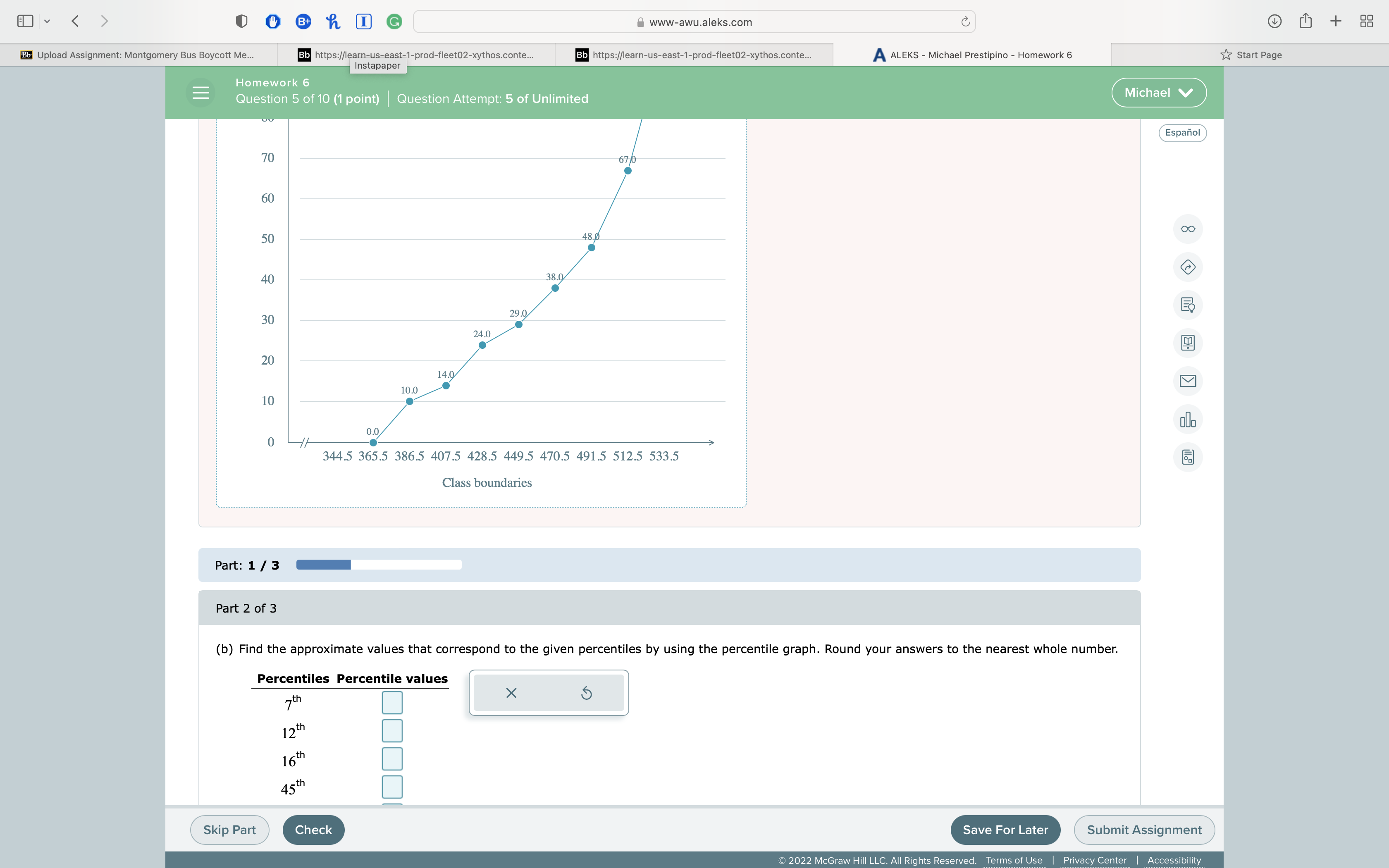Click the Part 1/3 progress bar
This screenshot has height=868, width=1389.
pyautogui.click(x=378, y=565)
